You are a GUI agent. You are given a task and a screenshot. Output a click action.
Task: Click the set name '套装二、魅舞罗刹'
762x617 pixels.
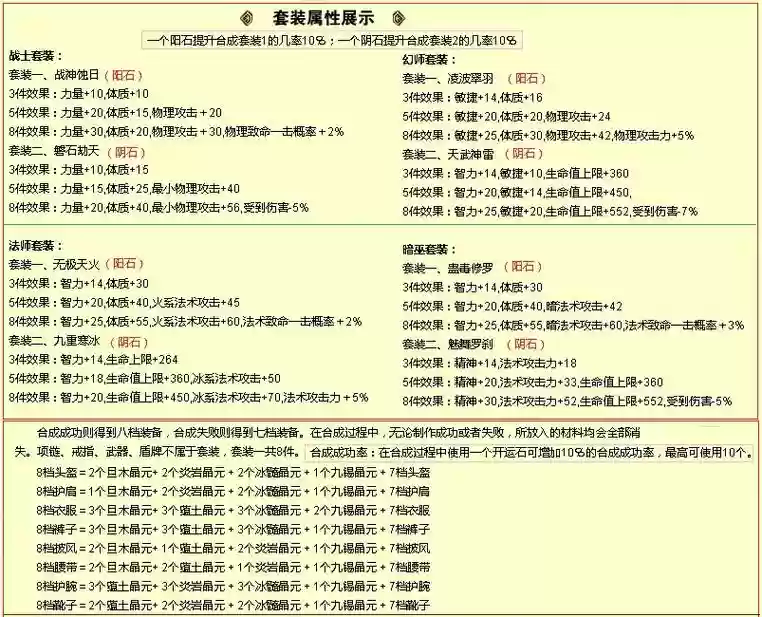[448, 344]
